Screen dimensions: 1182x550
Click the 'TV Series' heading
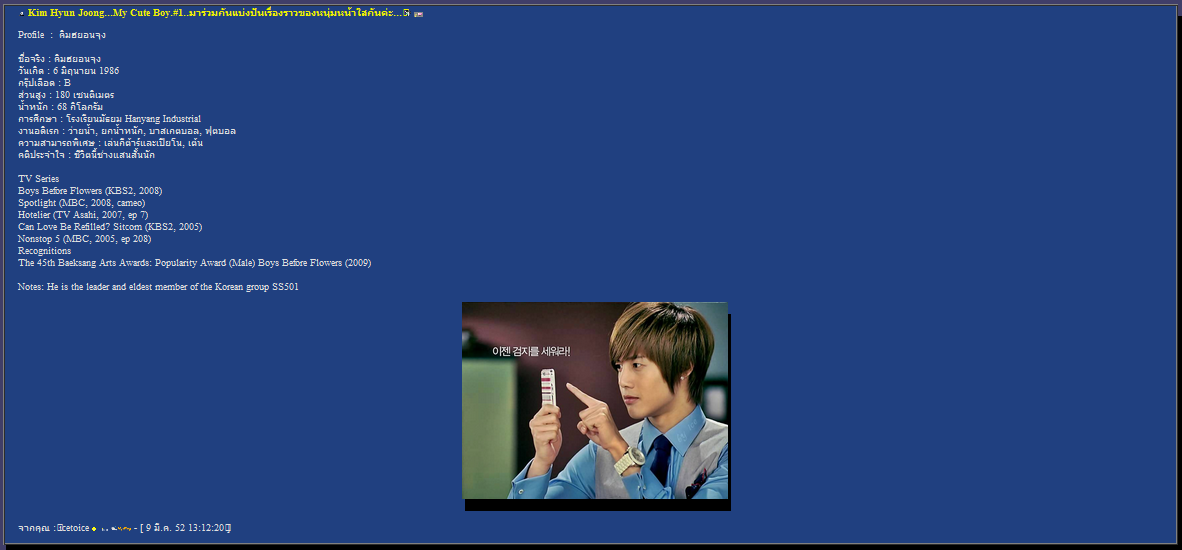38,179
